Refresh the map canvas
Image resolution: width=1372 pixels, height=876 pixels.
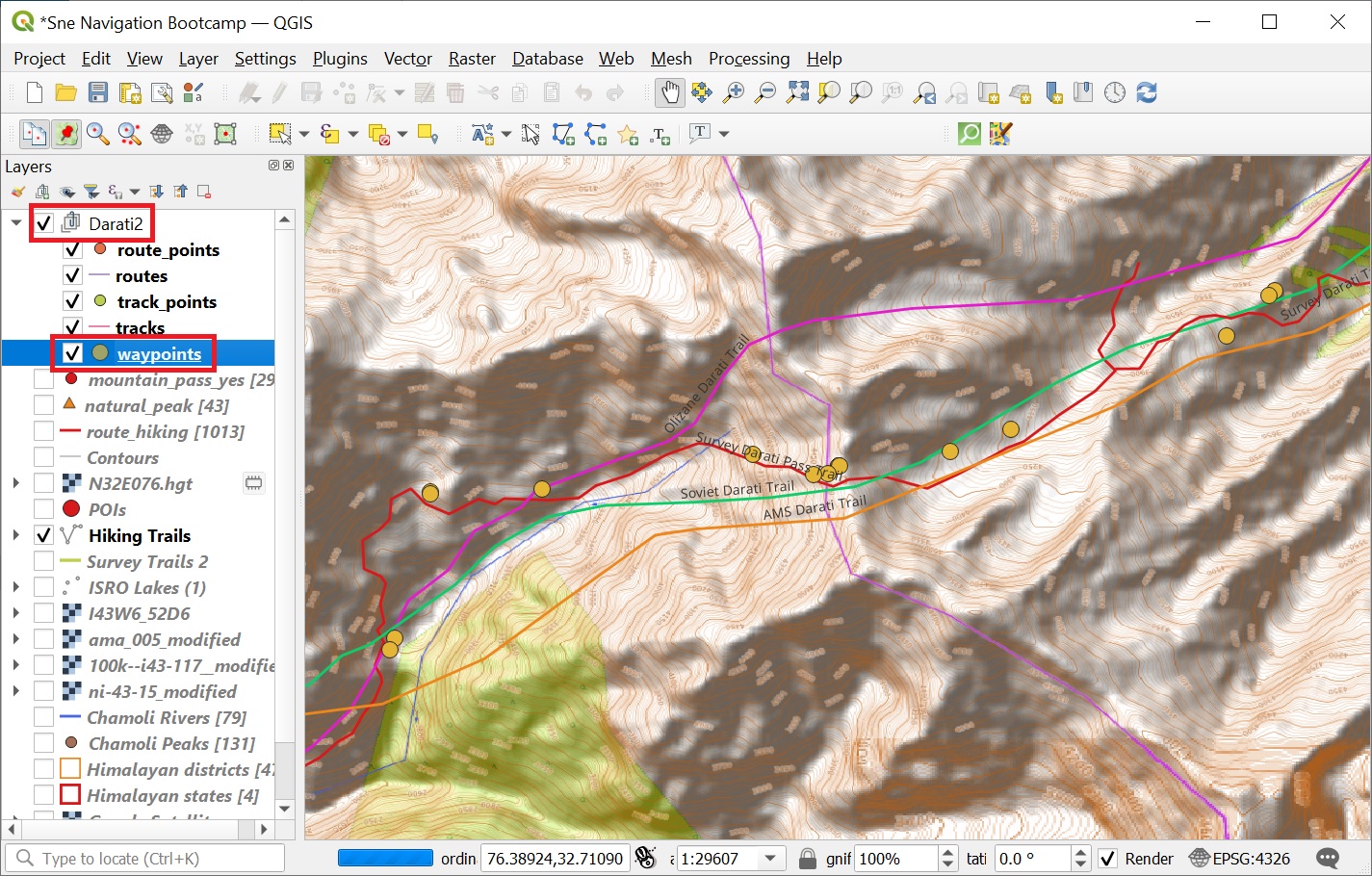1147,92
